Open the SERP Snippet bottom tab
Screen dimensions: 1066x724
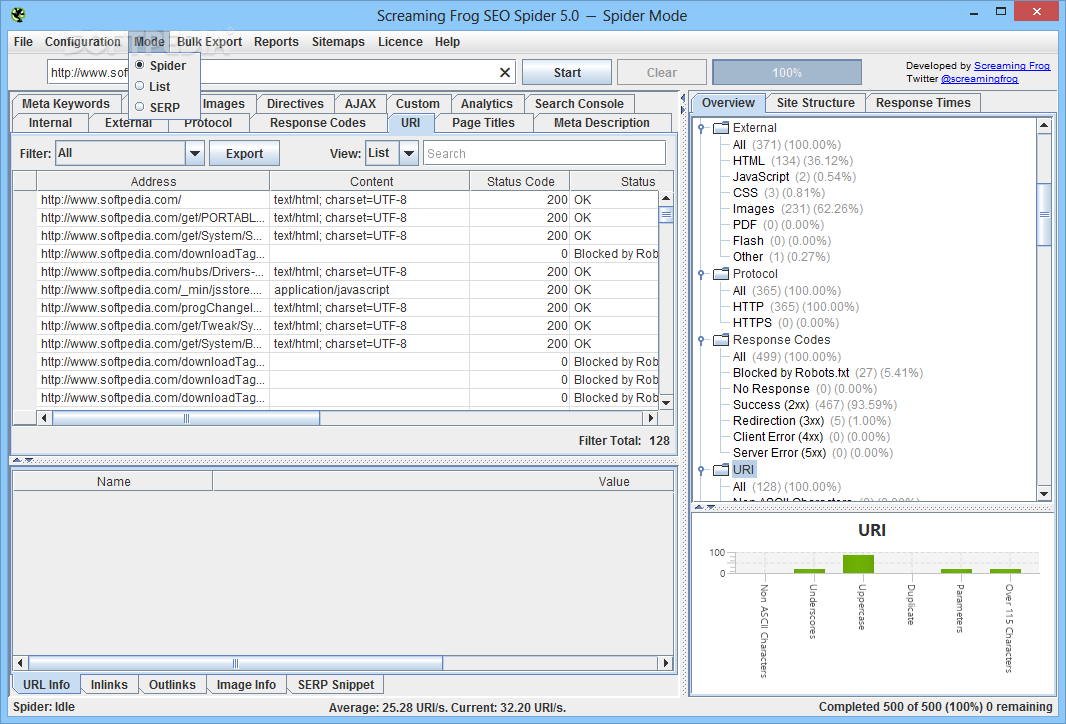(x=335, y=685)
